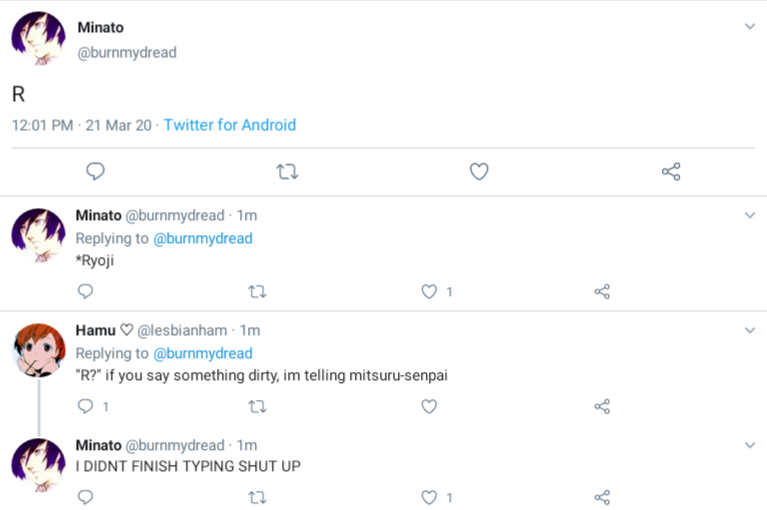Retweet Hamu's mitsuru-senpai tweet
The image size is (767, 510).
coord(257,407)
